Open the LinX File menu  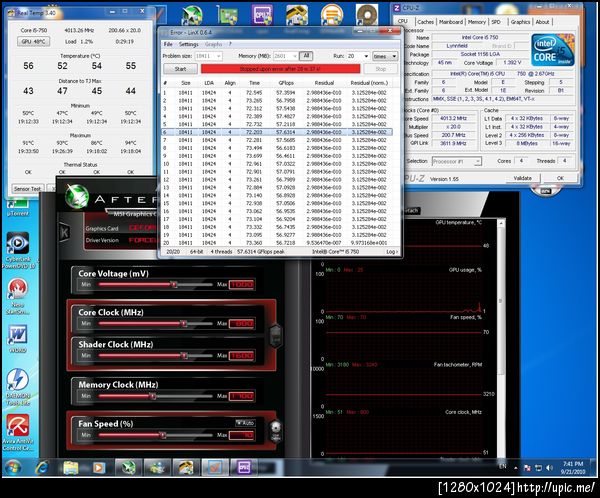click(x=168, y=44)
